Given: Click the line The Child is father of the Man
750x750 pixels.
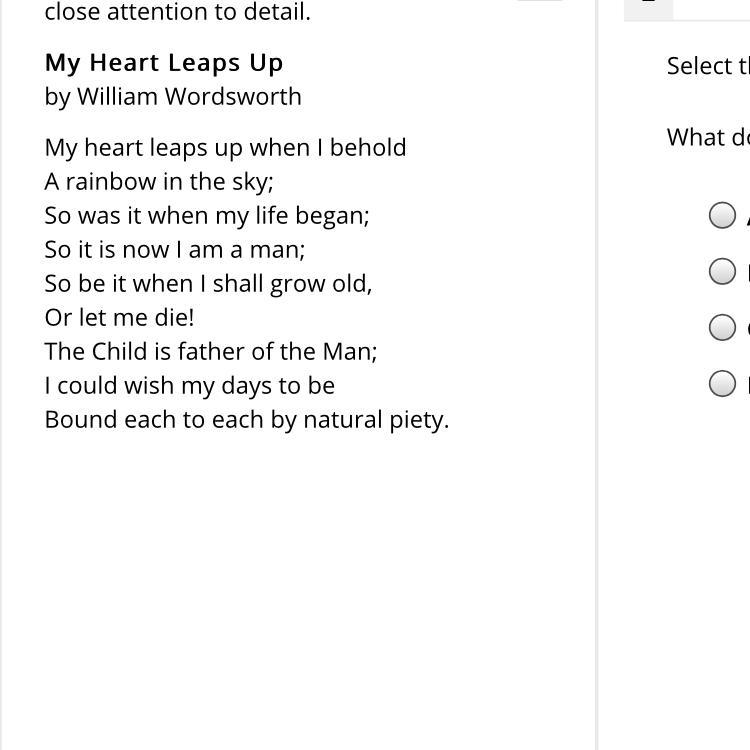Looking at the screenshot, I should 211,352.
